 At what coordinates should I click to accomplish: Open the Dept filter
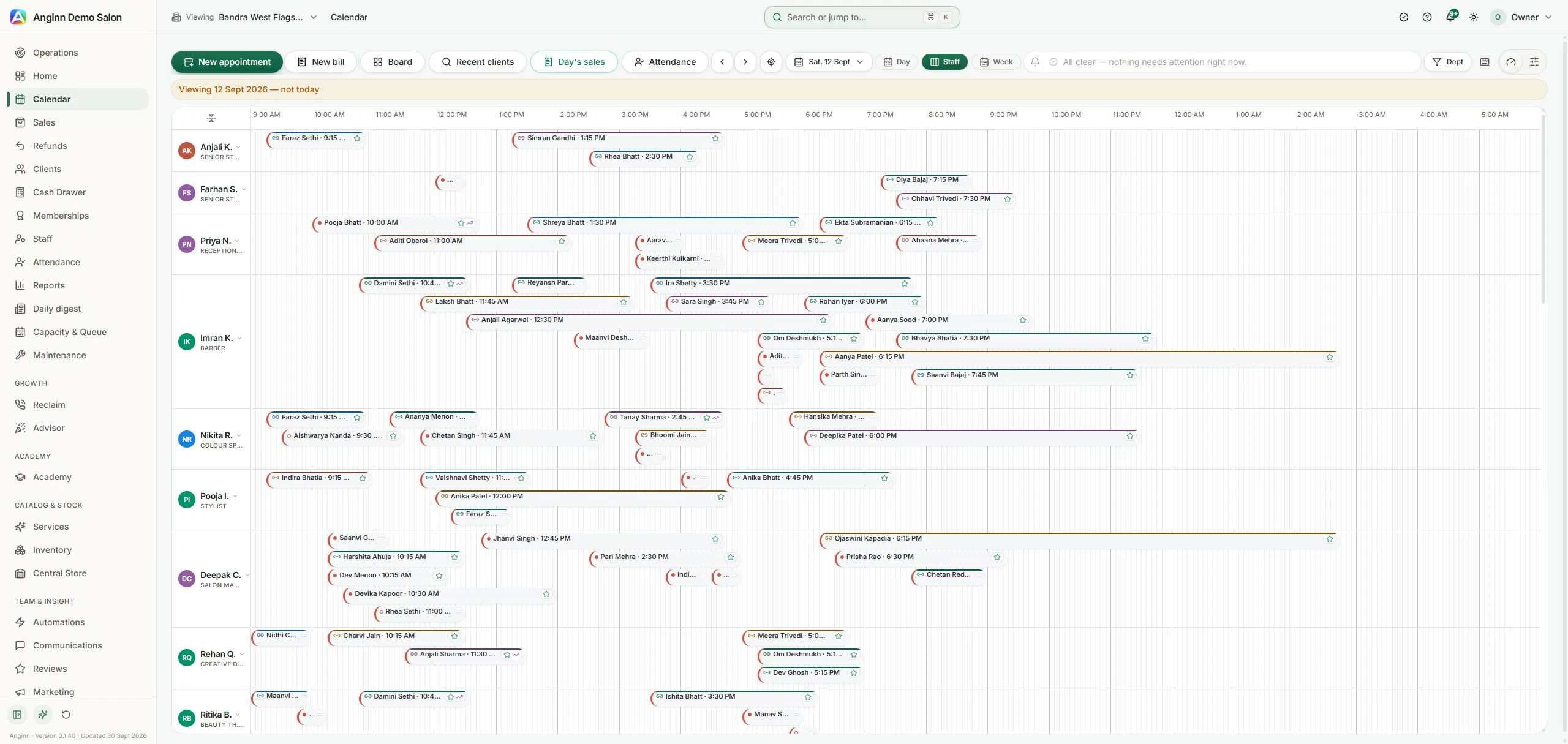tap(1448, 62)
